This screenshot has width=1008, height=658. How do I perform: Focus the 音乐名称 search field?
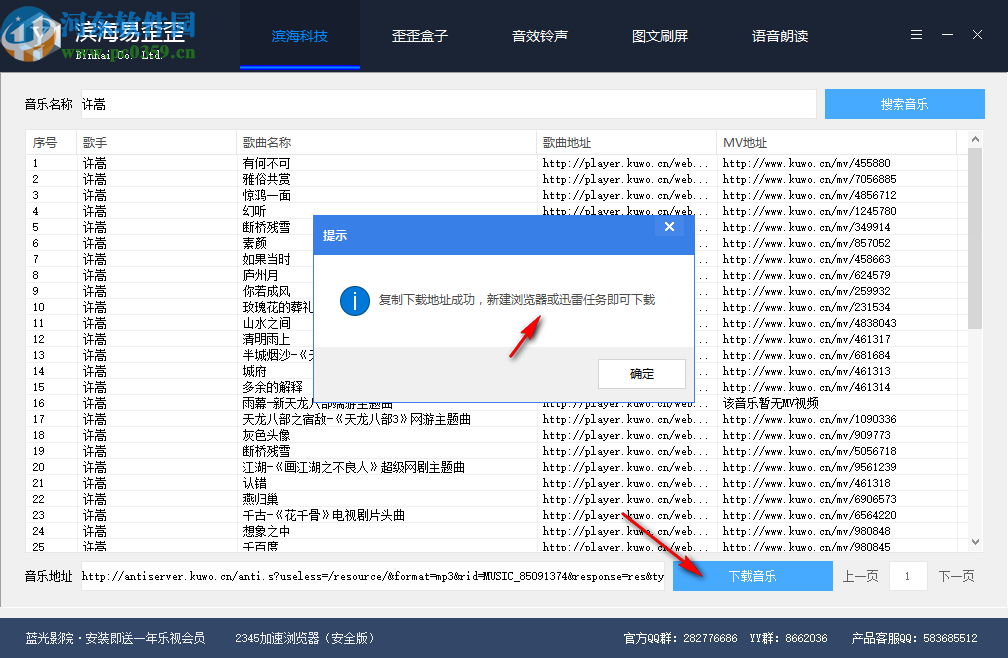click(448, 104)
